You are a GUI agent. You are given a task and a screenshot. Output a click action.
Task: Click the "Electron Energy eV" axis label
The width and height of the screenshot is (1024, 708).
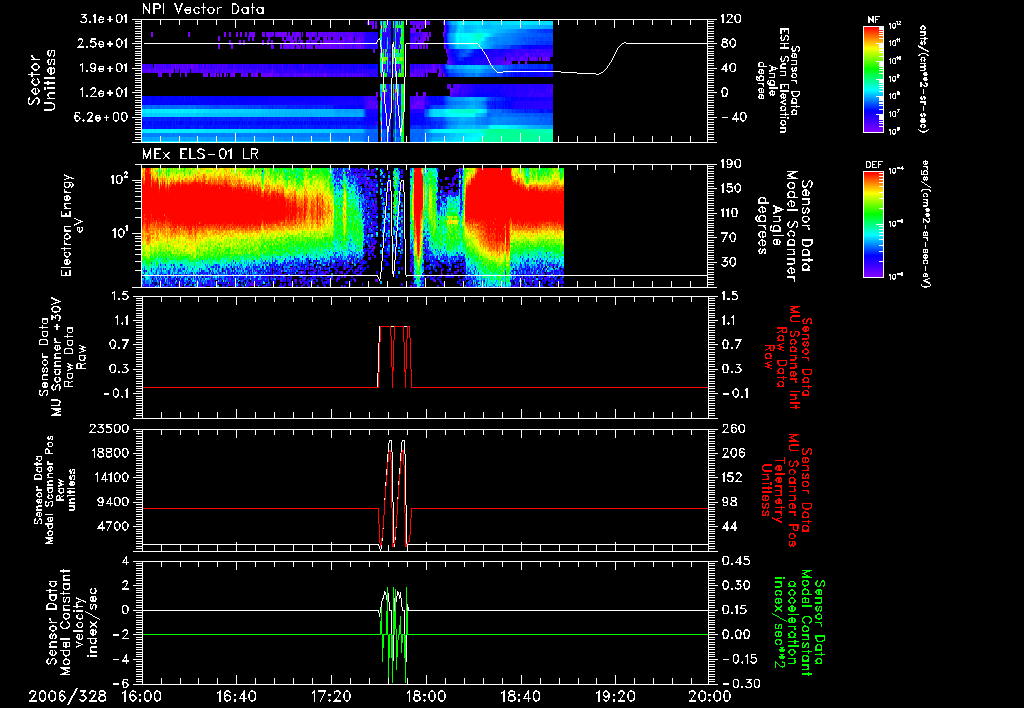click(71, 225)
